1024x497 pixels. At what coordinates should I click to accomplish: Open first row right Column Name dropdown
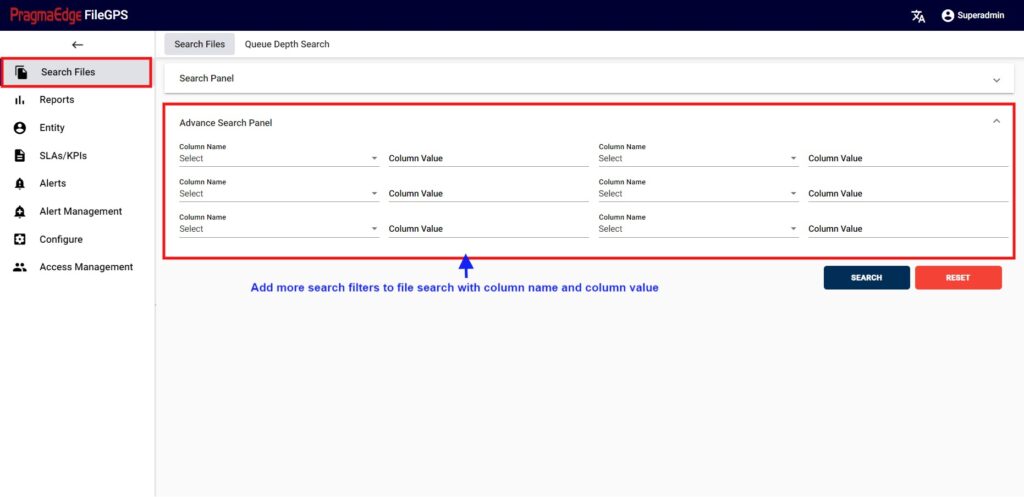[x=698, y=158]
